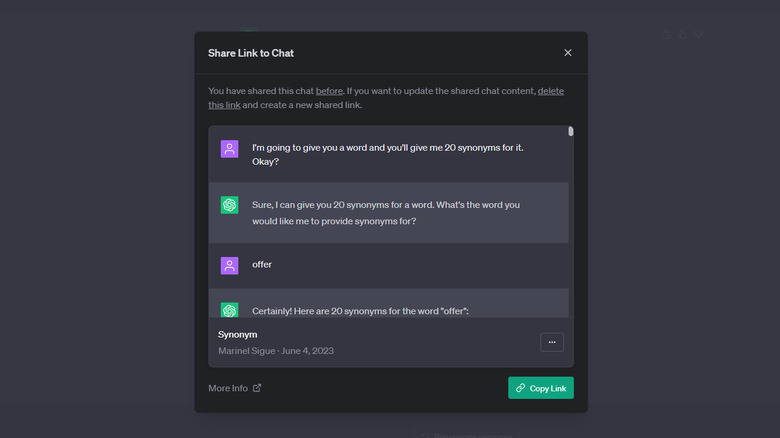Close the Share Link to Chat dialog
Viewport: 780px width, 438px height.
[568, 53]
